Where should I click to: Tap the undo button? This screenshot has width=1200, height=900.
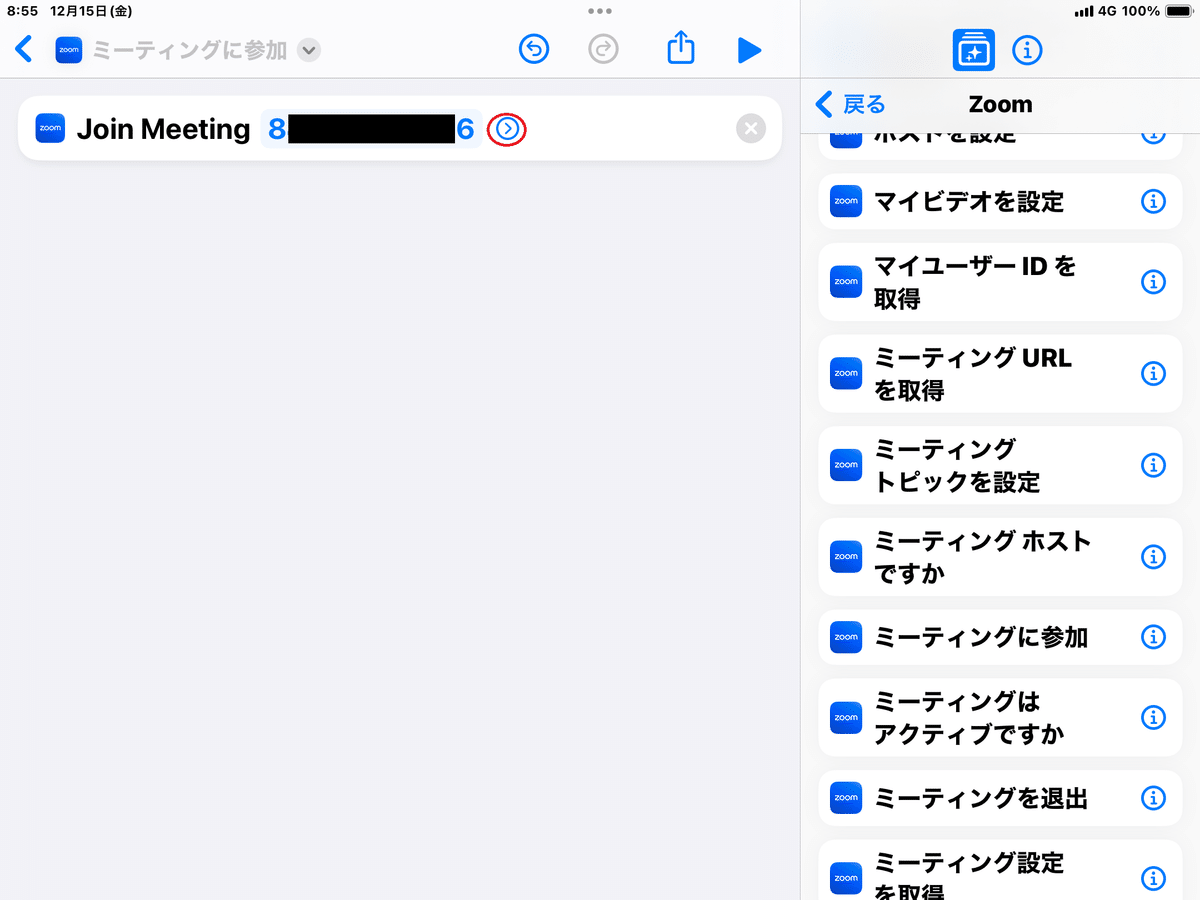pyautogui.click(x=534, y=49)
